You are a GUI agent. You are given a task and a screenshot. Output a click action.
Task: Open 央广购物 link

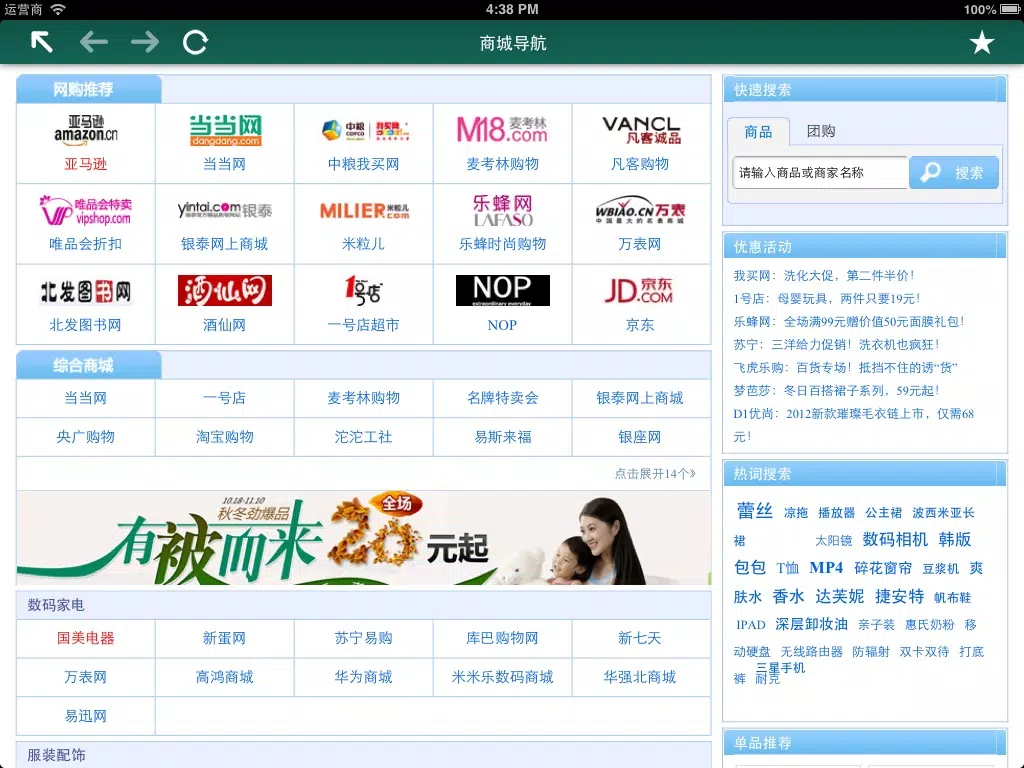[86, 437]
